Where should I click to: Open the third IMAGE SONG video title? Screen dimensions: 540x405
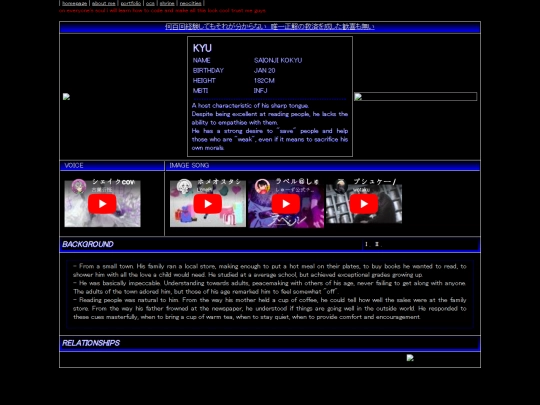[375, 181]
